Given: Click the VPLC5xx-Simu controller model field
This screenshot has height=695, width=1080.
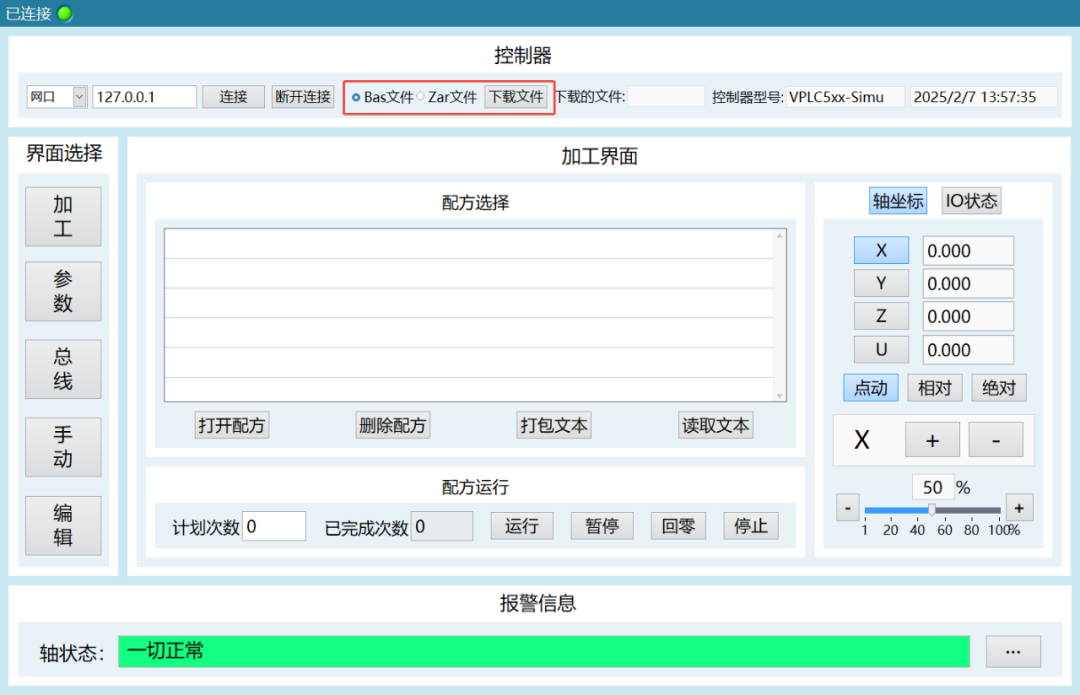Looking at the screenshot, I should tap(844, 97).
